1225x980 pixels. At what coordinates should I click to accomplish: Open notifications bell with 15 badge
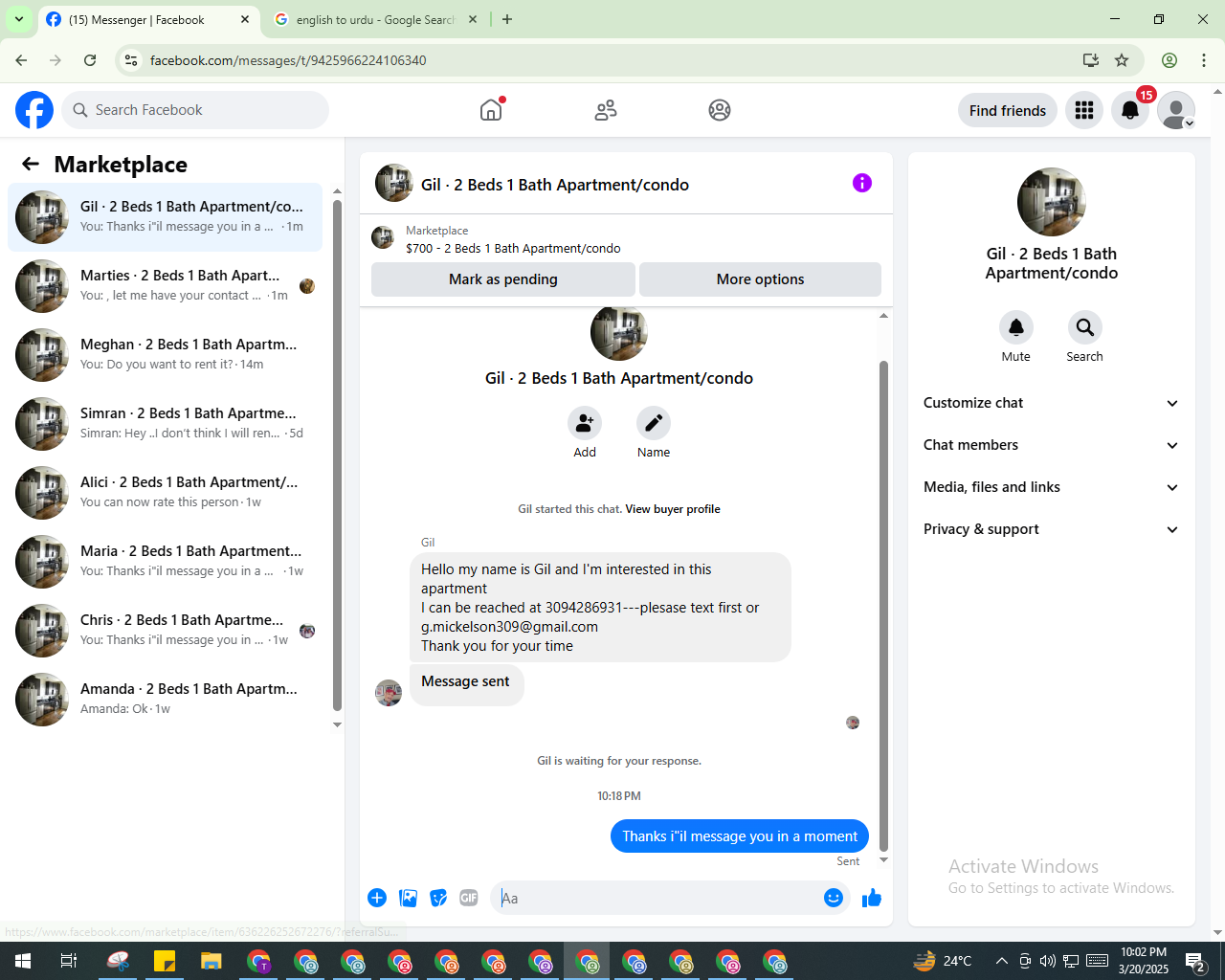(1130, 110)
